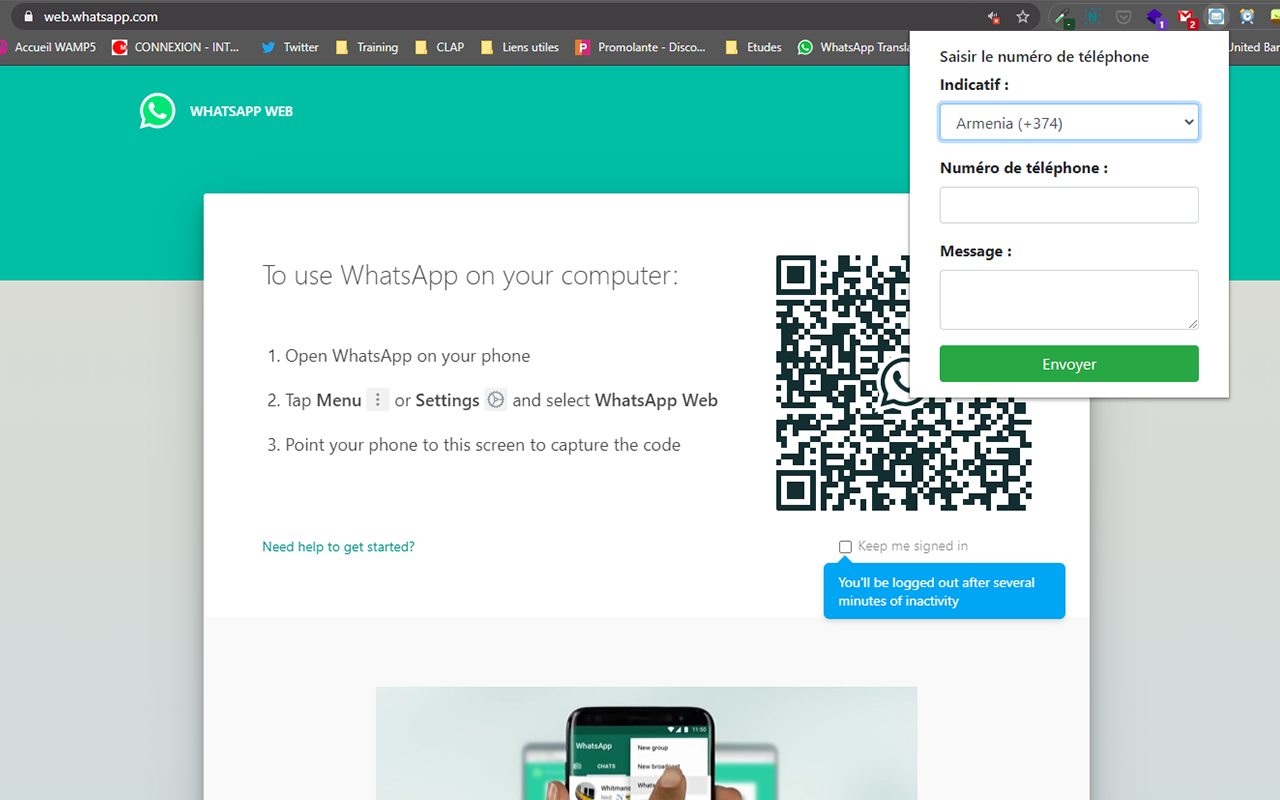Click the Pocket extension icon
Screen dimensions: 1280x800
click(x=1124, y=17)
